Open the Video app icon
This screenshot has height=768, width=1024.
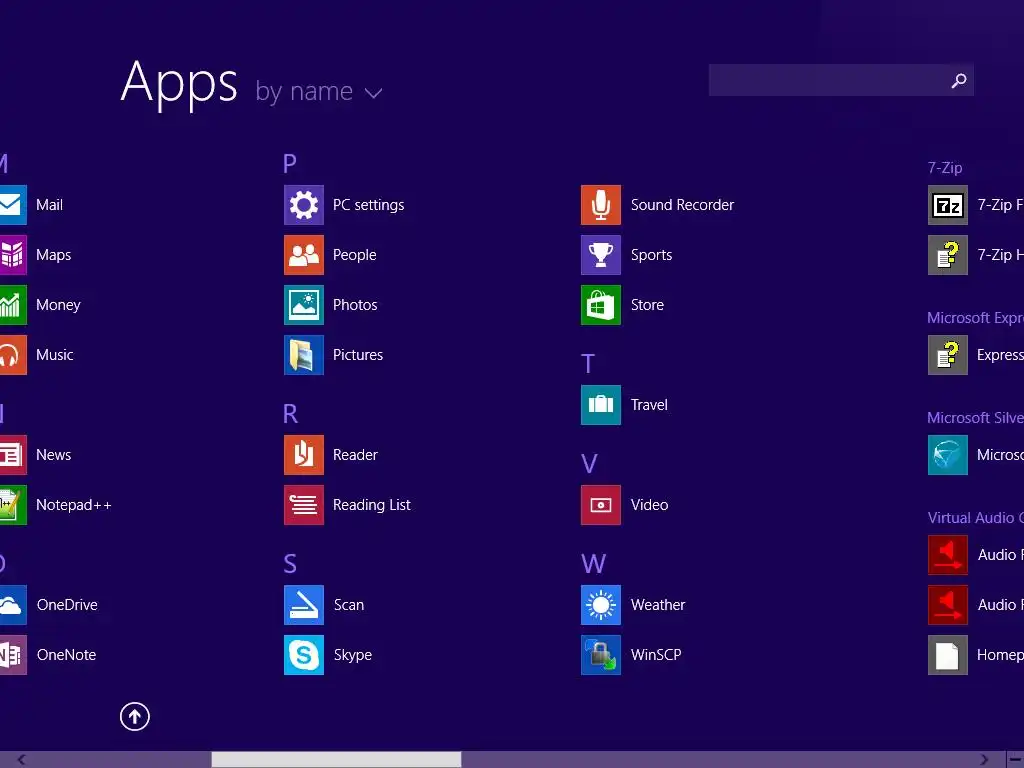point(601,505)
